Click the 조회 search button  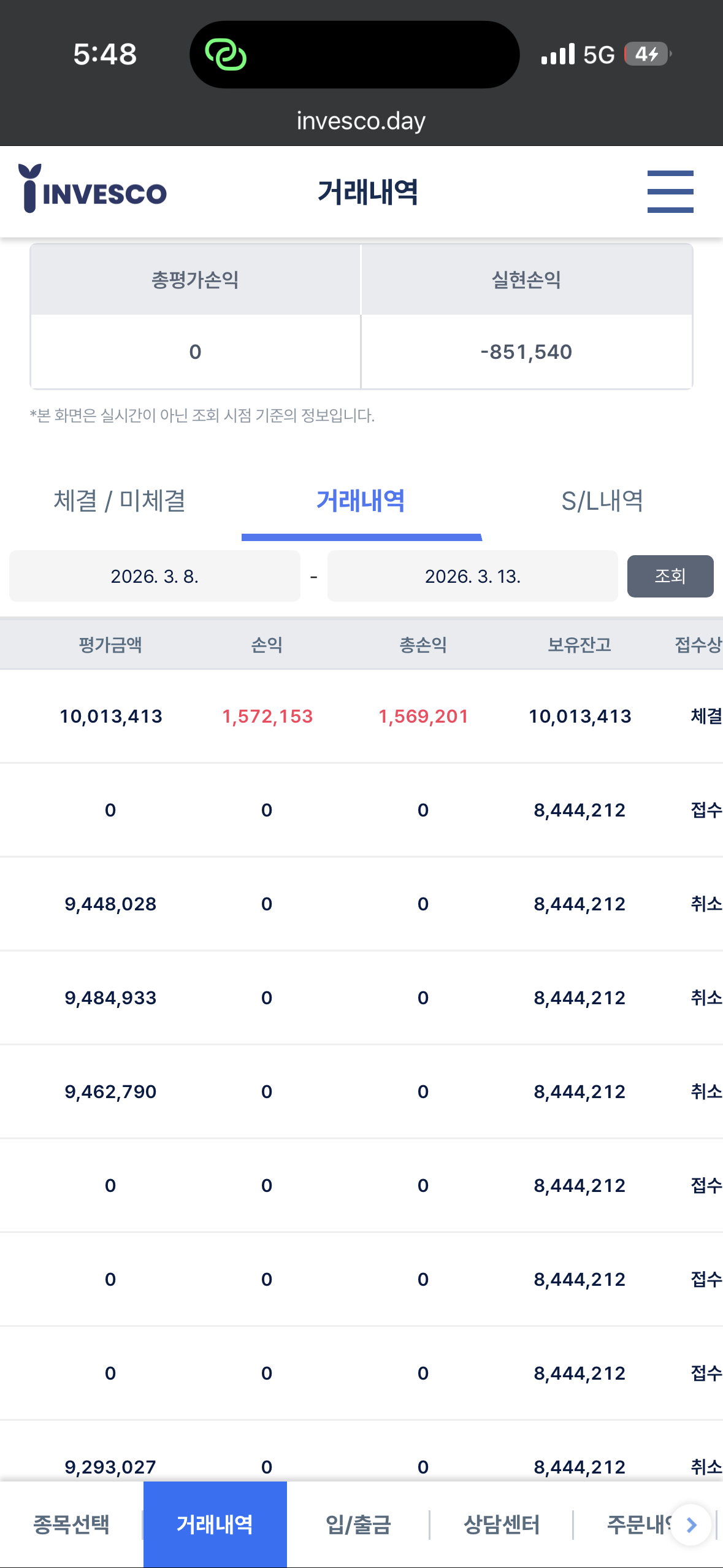(670, 576)
